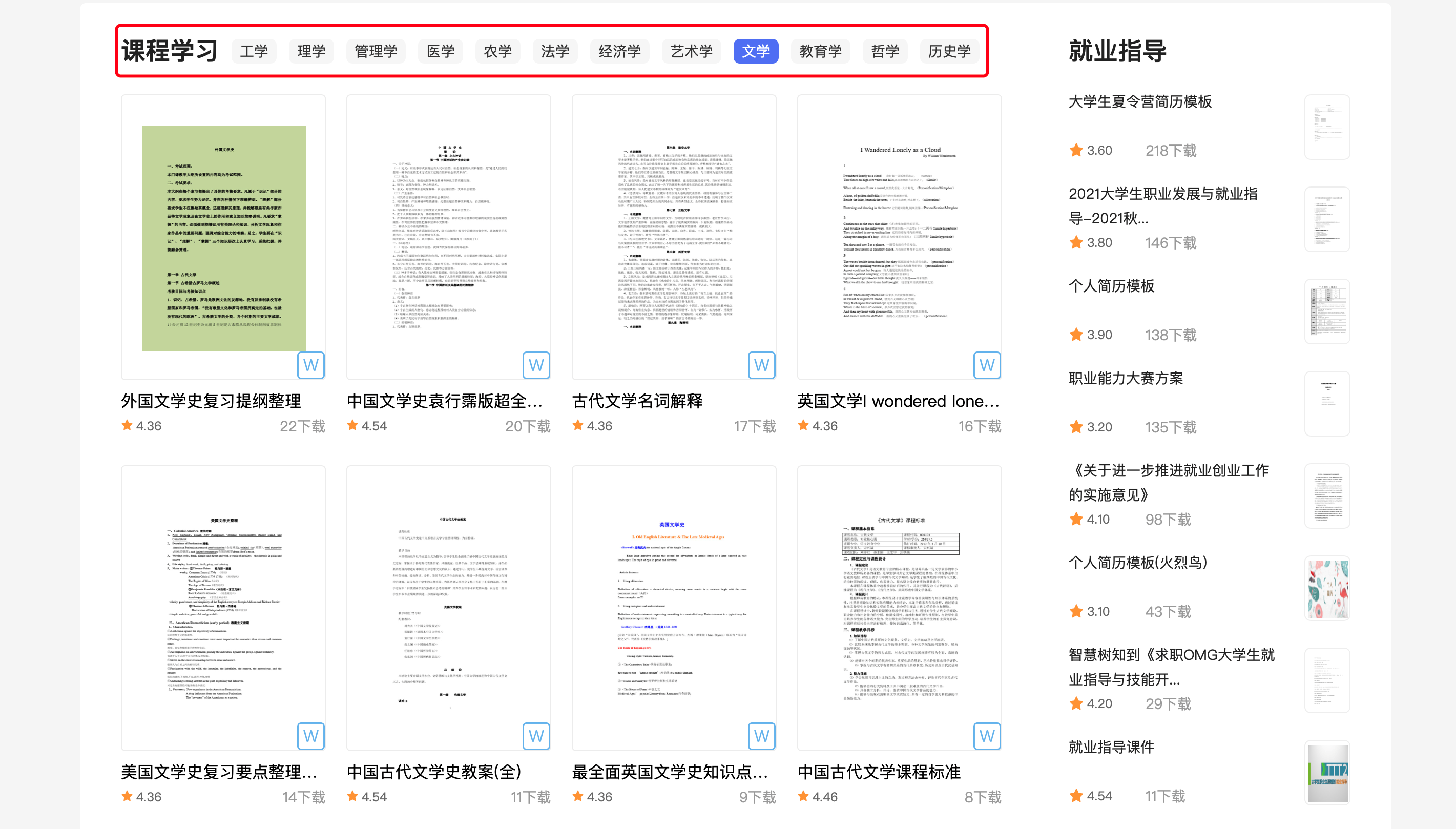Viewport: 1456px width, 829px height.
Task: Click Word icon on 最全面英国文学史知识点 document
Action: (x=762, y=736)
